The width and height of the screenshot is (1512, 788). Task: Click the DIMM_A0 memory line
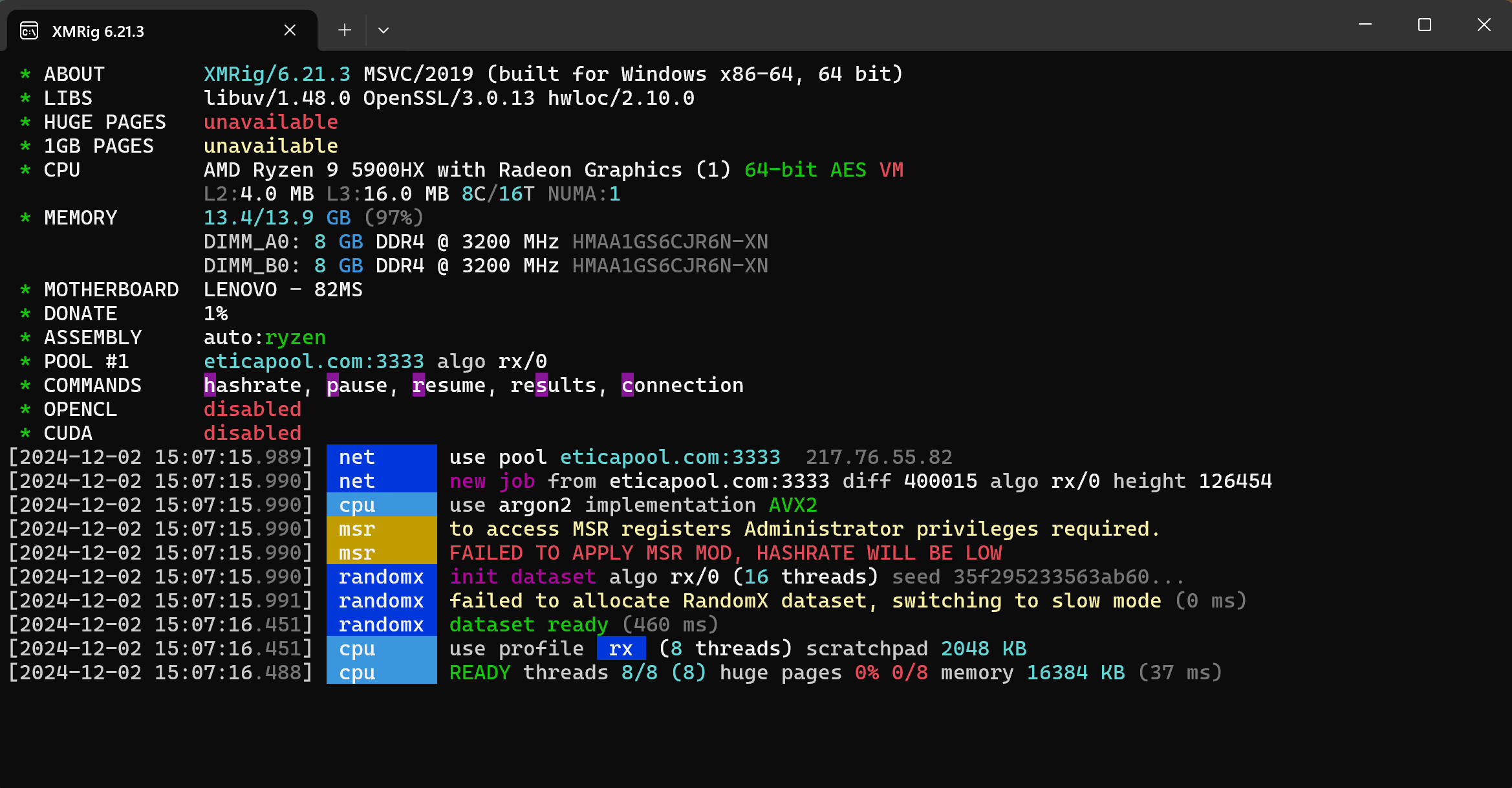[486, 242]
